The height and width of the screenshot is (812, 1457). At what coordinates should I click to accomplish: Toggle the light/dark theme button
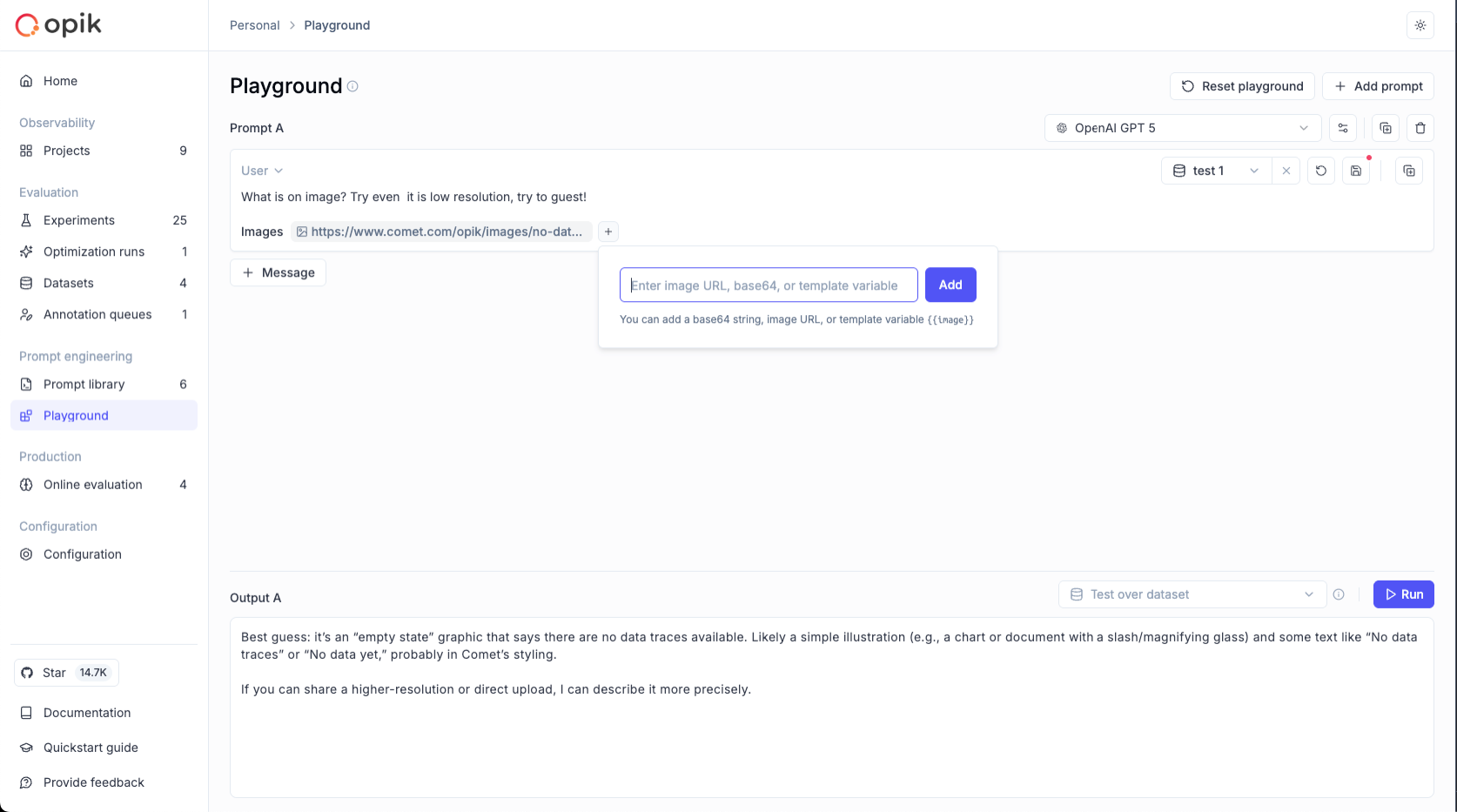[1420, 25]
